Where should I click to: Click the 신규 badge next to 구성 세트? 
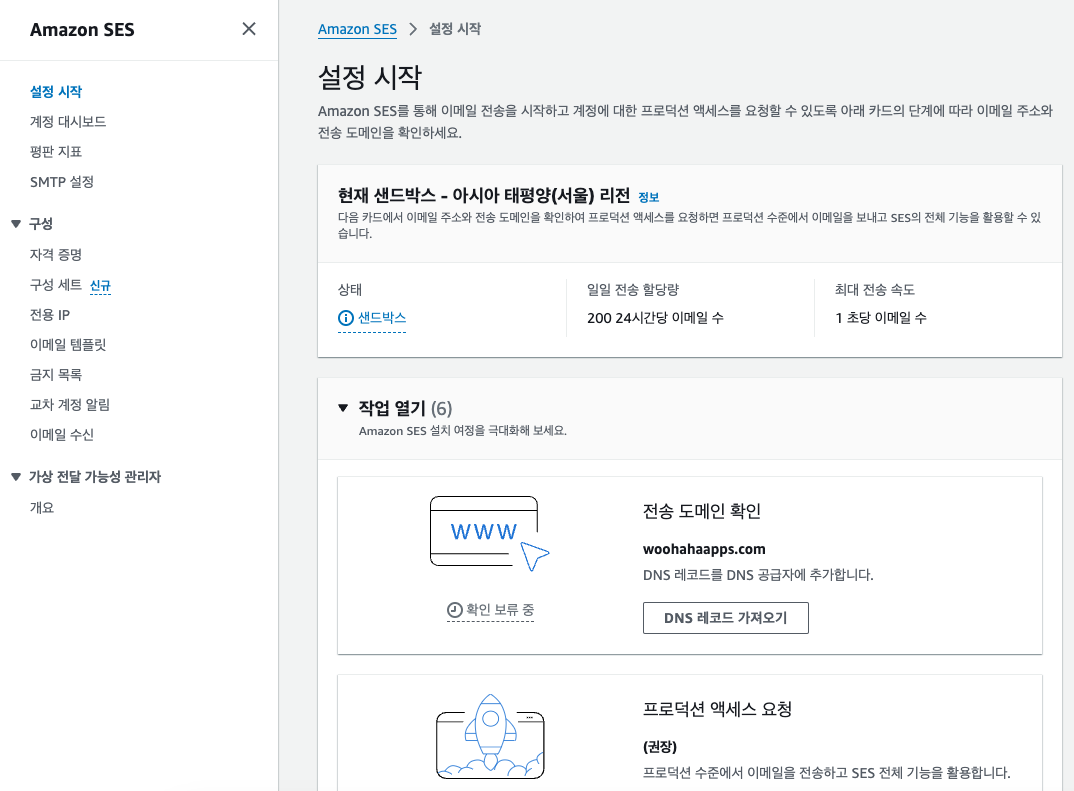pos(100,286)
